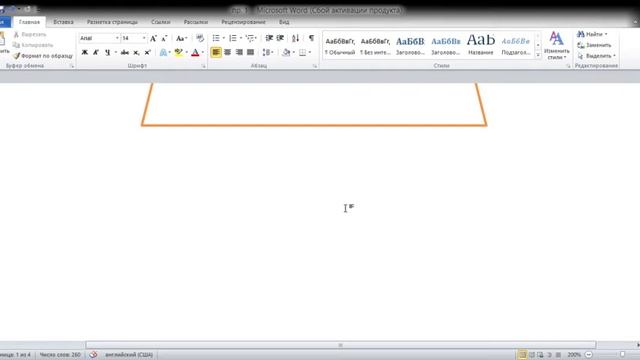Apply red font color
The width and height of the screenshot is (640, 360).
195,52
